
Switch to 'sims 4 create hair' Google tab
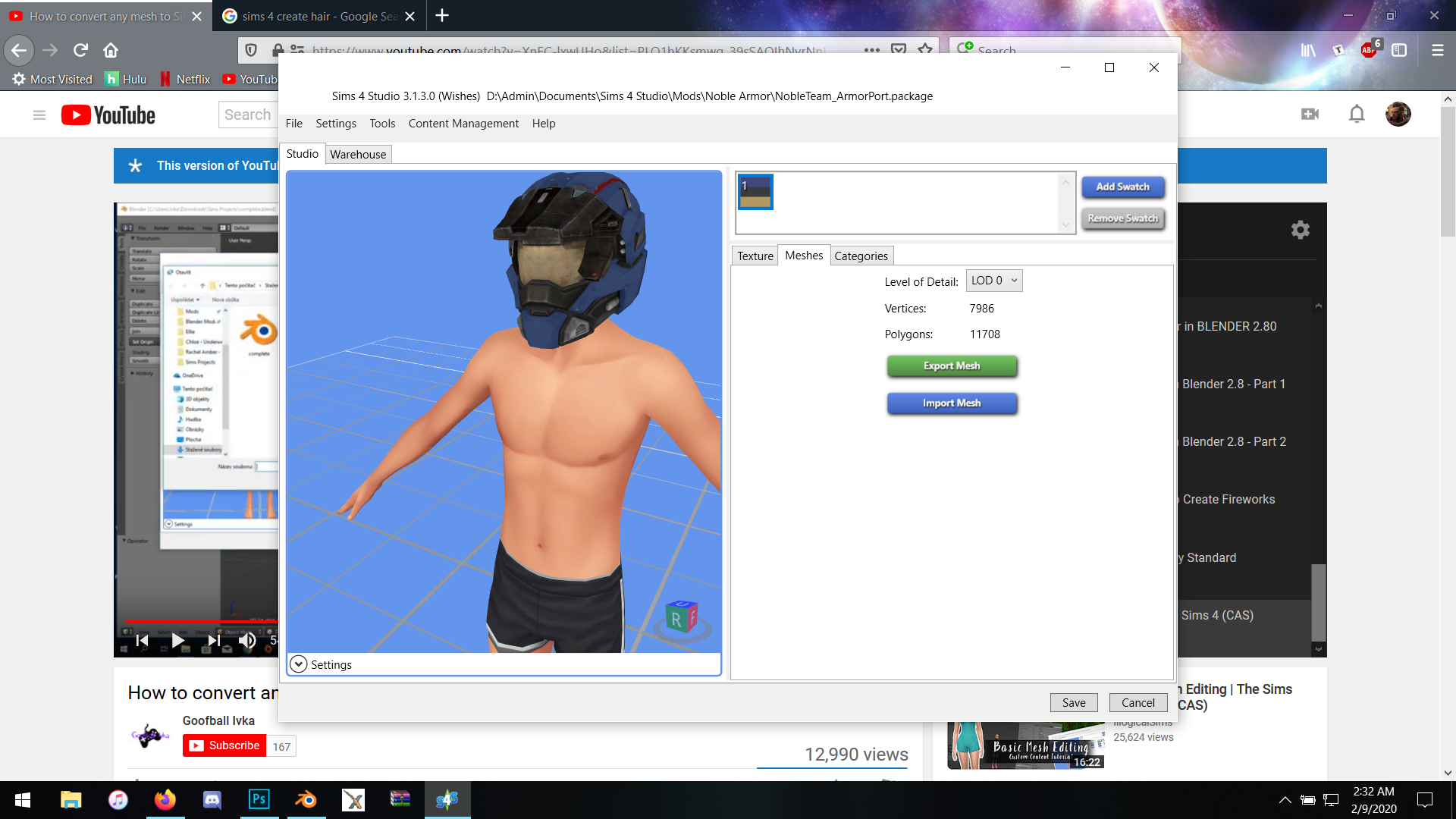318,16
